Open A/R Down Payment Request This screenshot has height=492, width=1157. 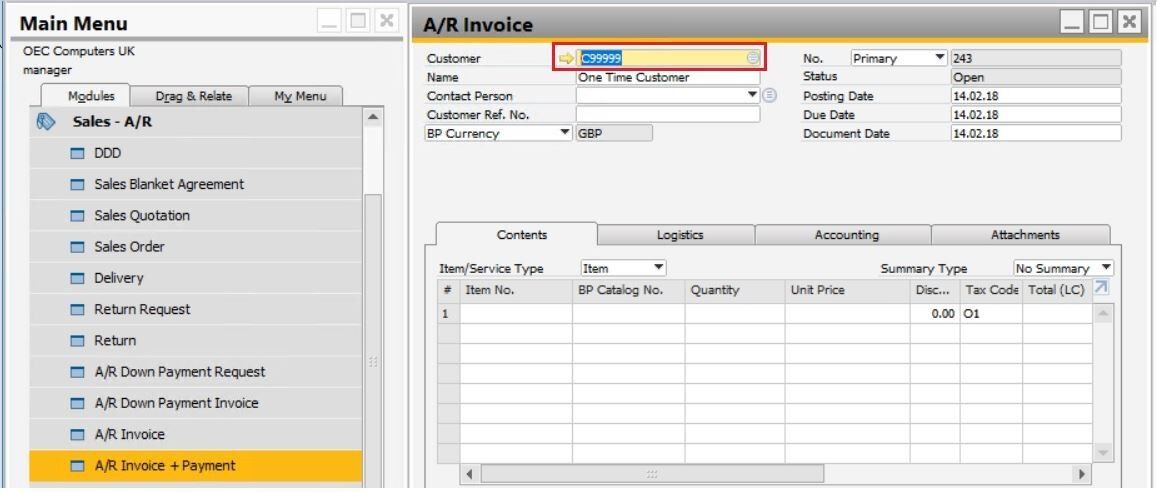coord(196,372)
